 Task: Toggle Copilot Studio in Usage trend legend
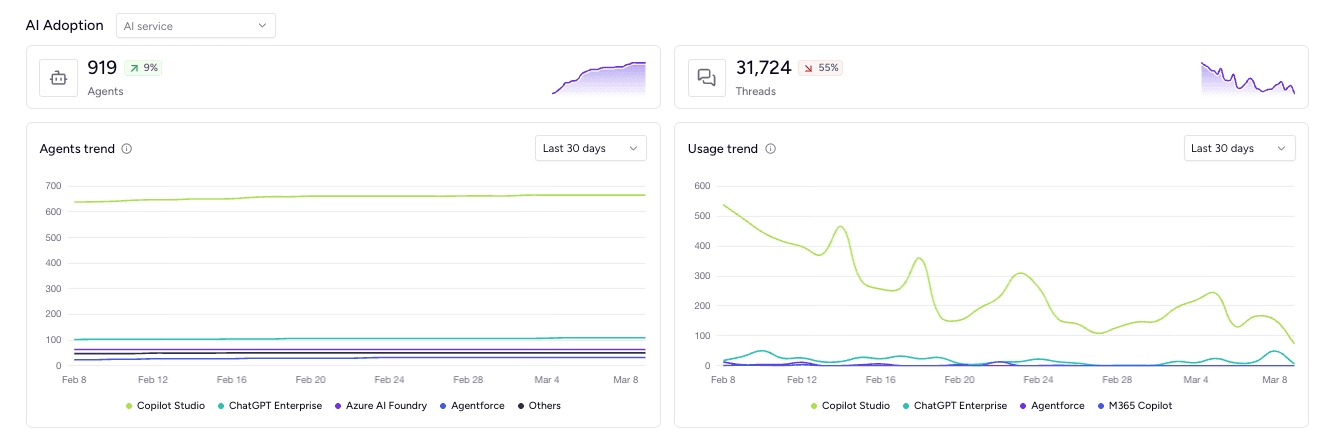point(850,406)
